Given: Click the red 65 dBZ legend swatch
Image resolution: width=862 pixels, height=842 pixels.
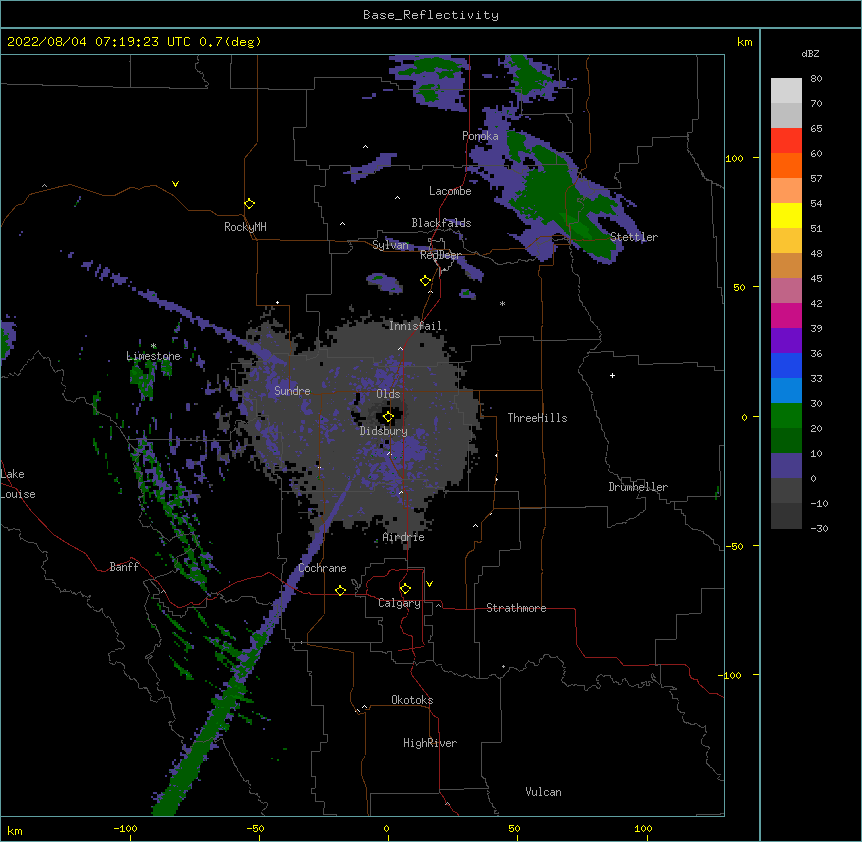Looking at the screenshot, I should pyautogui.click(x=786, y=141).
